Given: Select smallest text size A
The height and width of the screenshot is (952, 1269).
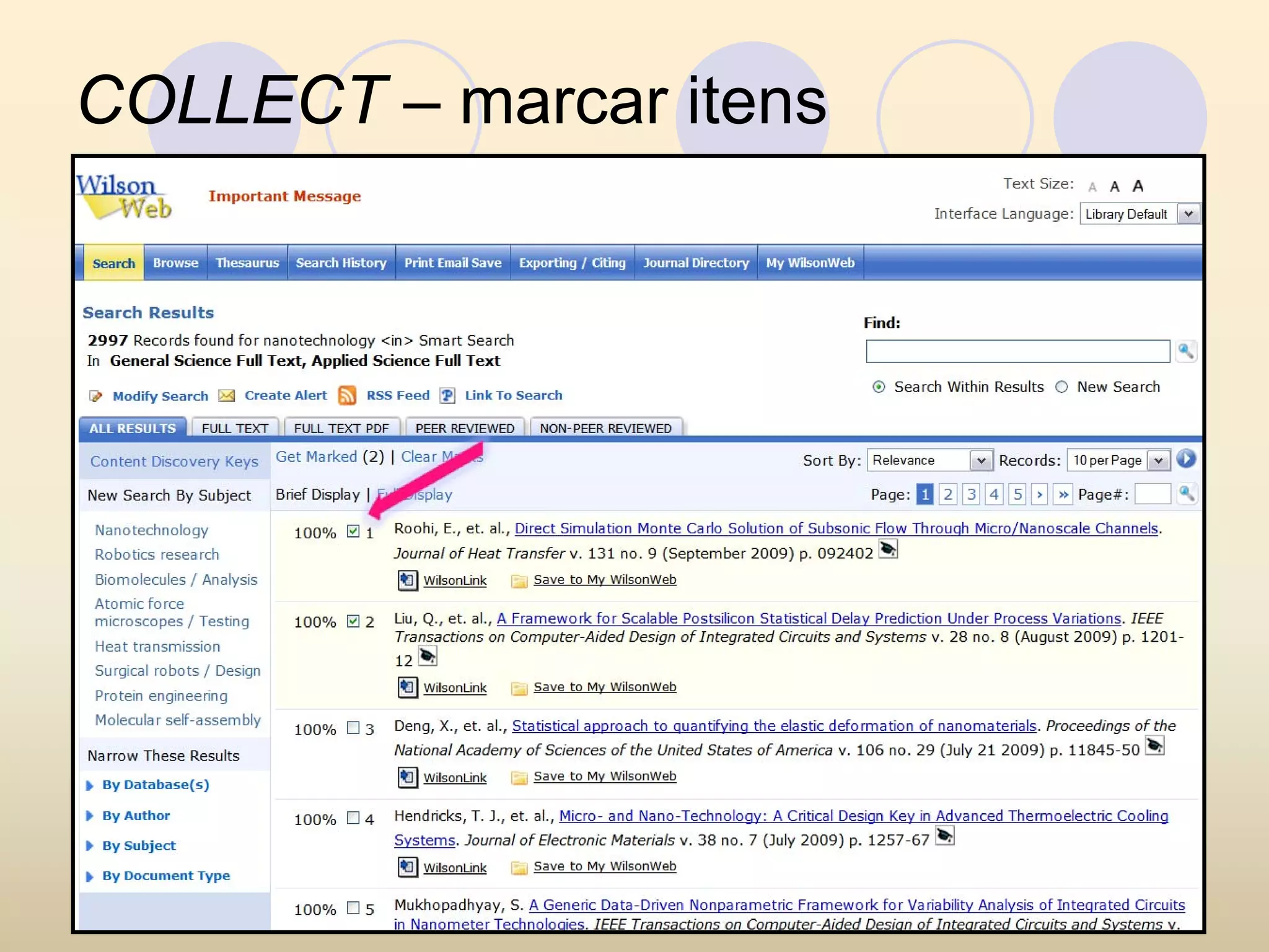Looking at the screenshot, I should click(1092, 187).
